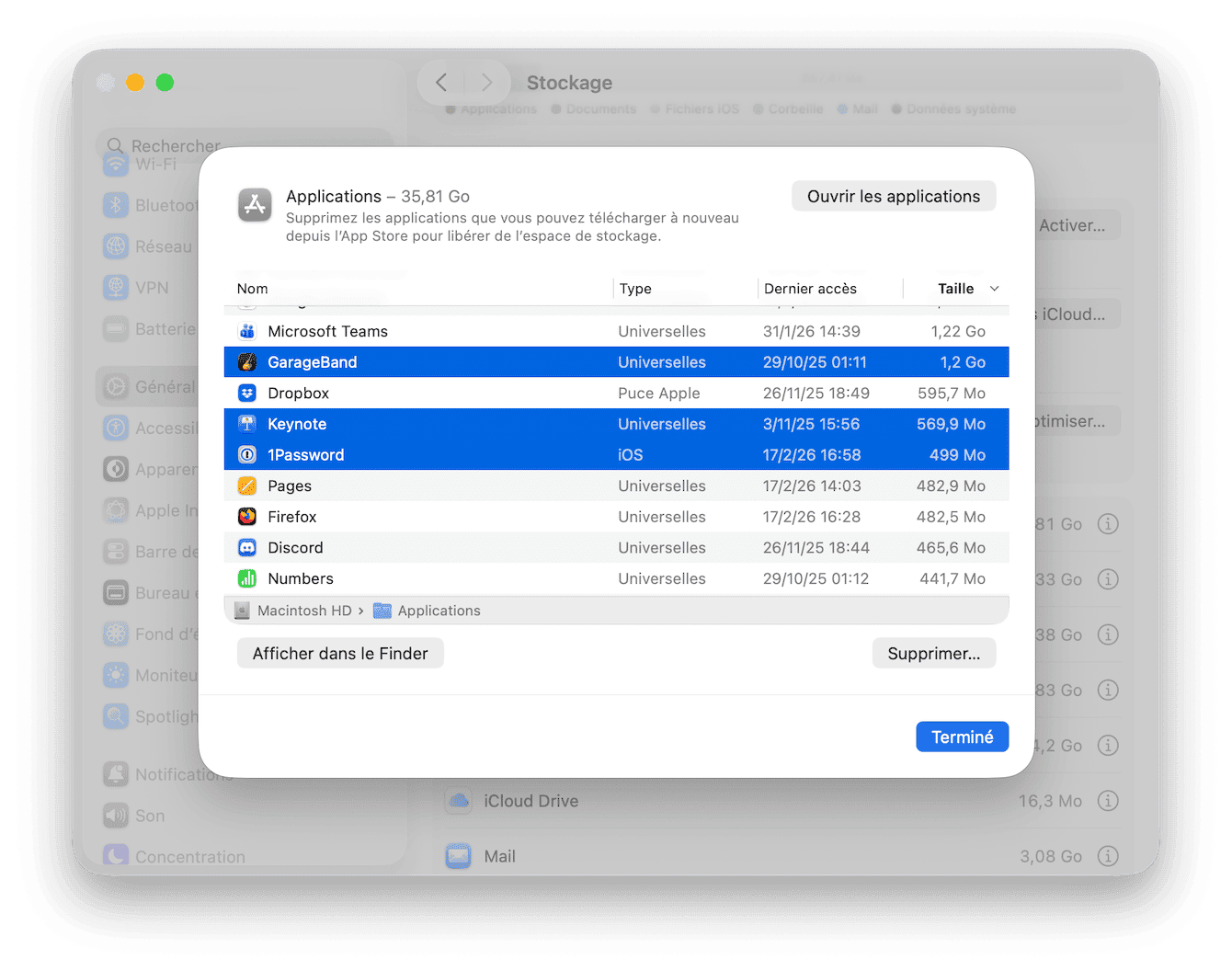
Task: Click the iOS type cell
Action: tap(630, 455)
